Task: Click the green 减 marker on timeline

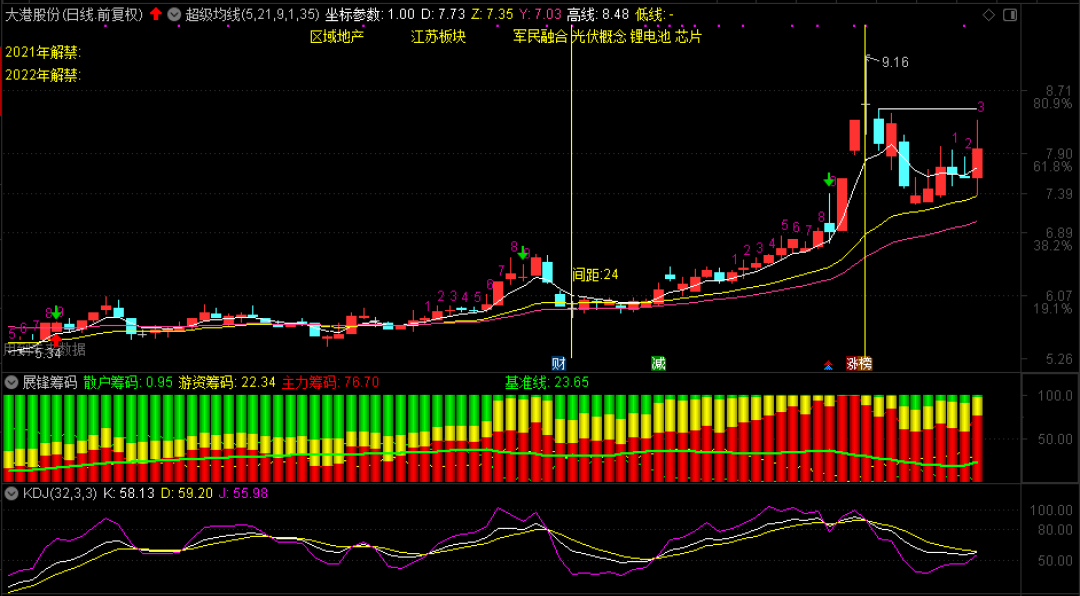Action: (658, 363)
